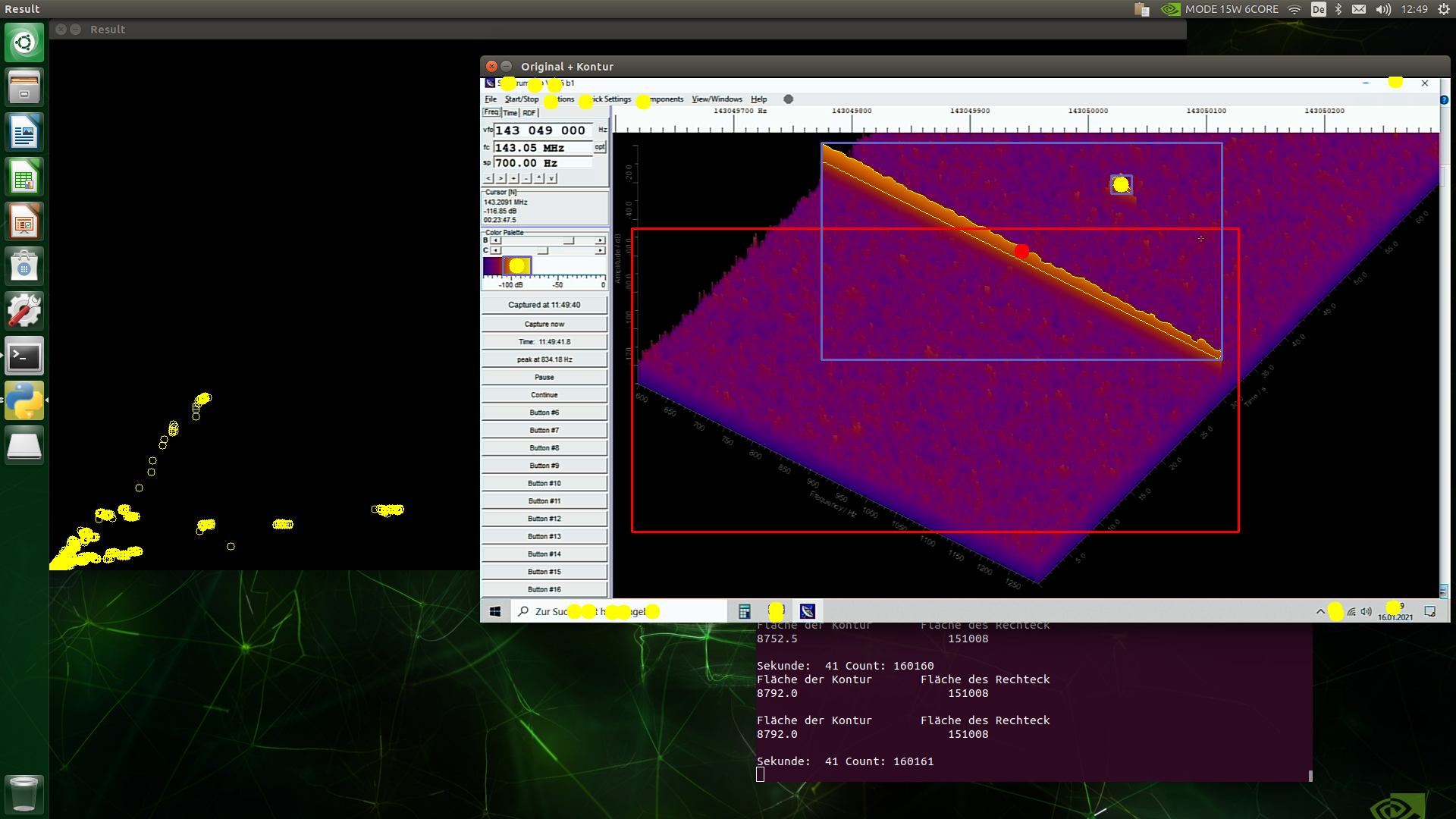The width and height of the screenshot is (1456, 819).
Task: Open the removable drive icon in dock
Action: click(24, 446)
